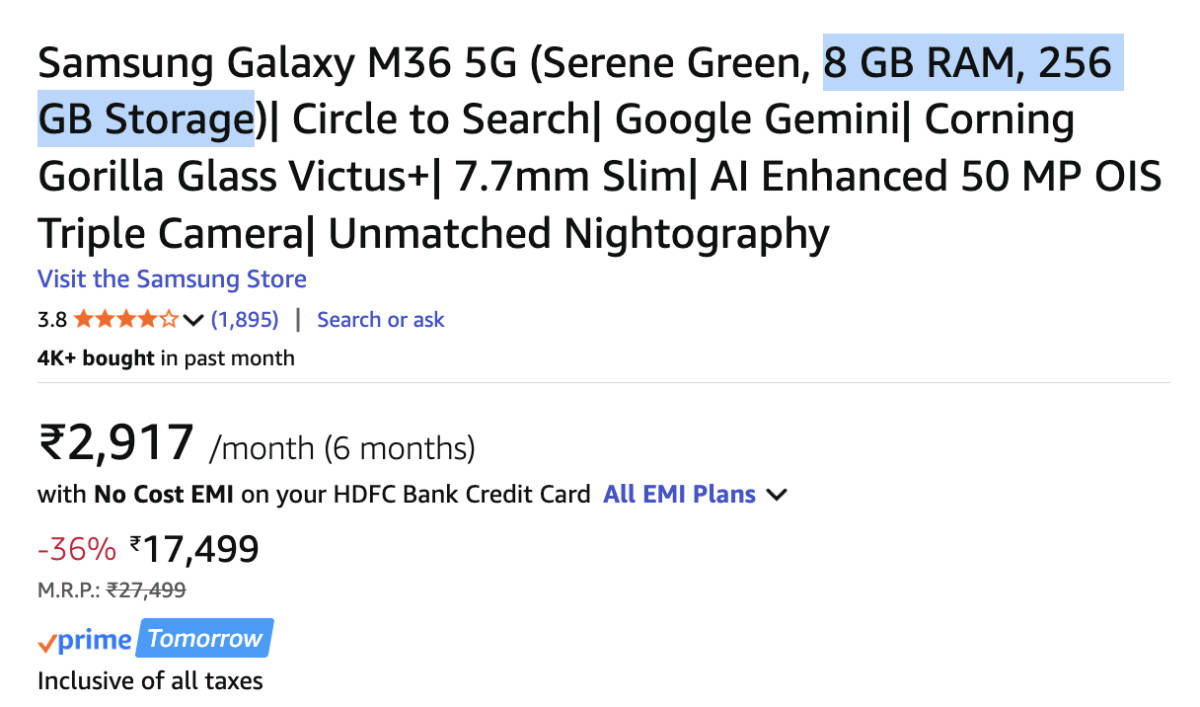Click the /month (6 months) text
The height and width of the screenshot is (707, 1200).
[342, 448]
